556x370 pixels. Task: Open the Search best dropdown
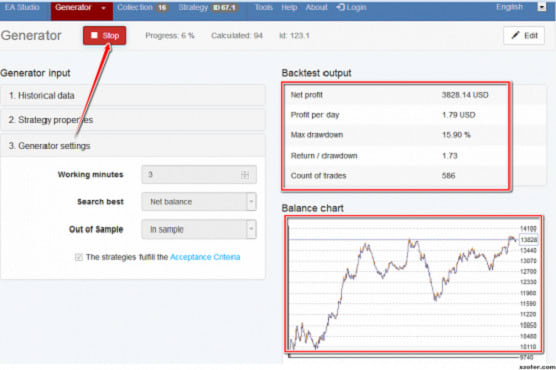pyautogui.click(x=199, y=201)
